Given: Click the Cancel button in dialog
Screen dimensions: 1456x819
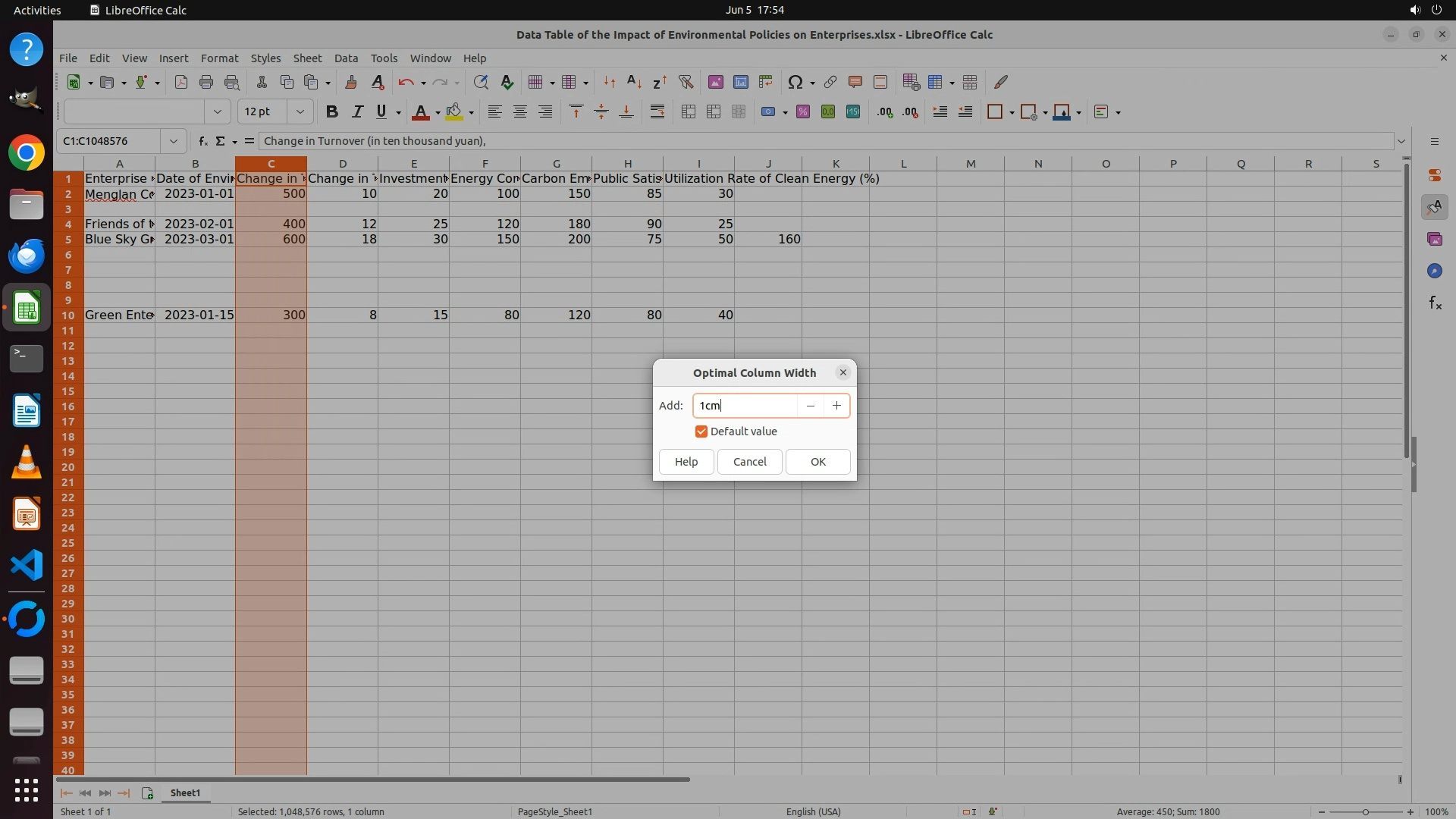Looking at the screenshot, I should 749,462.
